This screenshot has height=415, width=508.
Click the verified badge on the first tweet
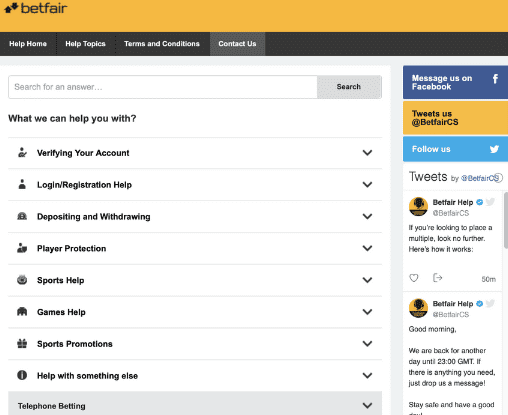tap(479, 202)
